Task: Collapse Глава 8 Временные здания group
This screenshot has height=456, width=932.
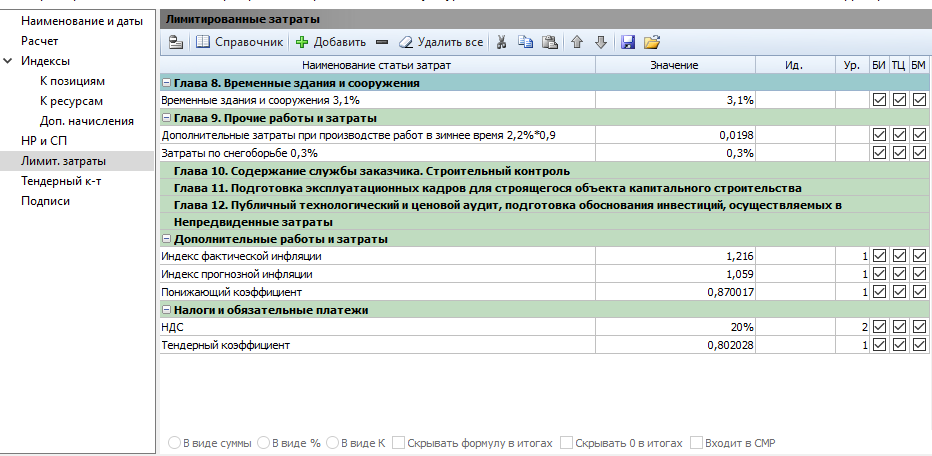Action: 166,83
